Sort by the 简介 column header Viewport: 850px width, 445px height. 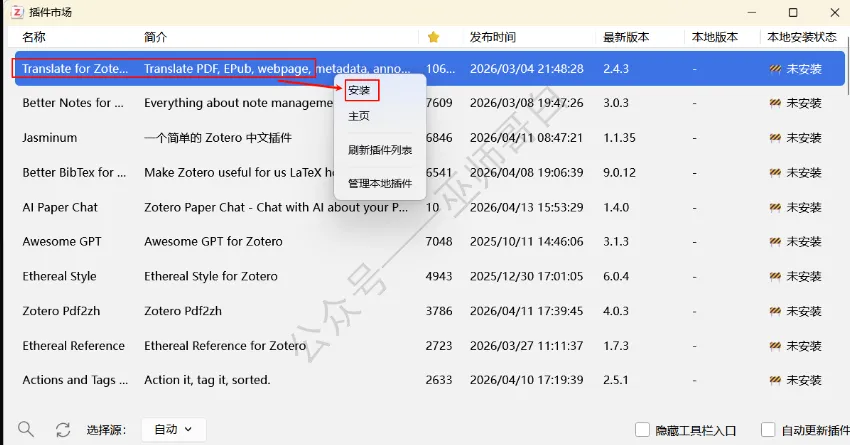[x=156, y=37]
